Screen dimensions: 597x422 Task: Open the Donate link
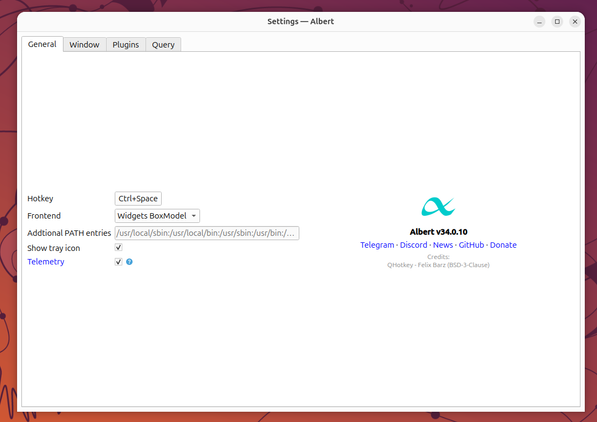point(503,245)
